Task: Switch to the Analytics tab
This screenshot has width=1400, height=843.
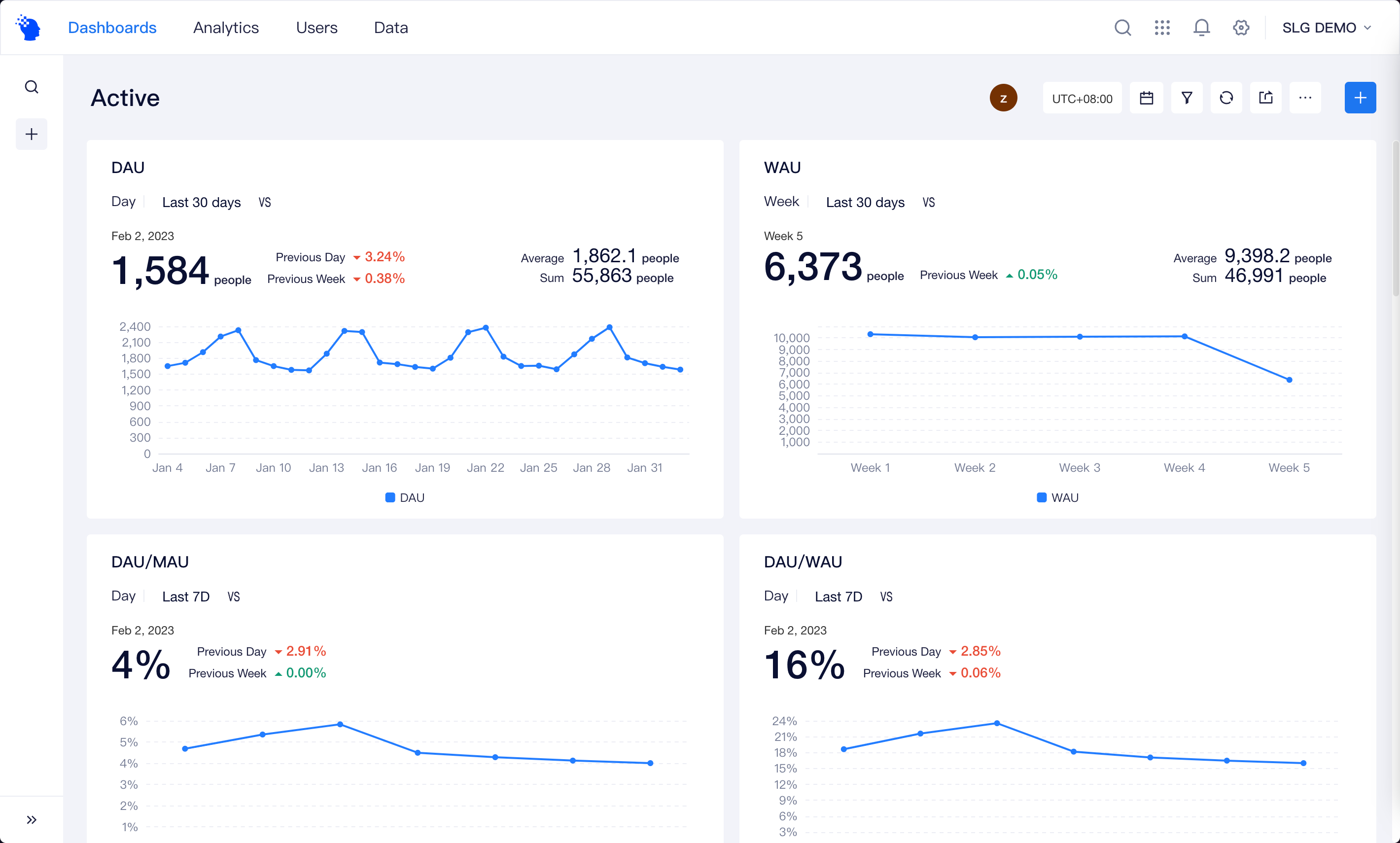Action: click(x=226, y=27)
